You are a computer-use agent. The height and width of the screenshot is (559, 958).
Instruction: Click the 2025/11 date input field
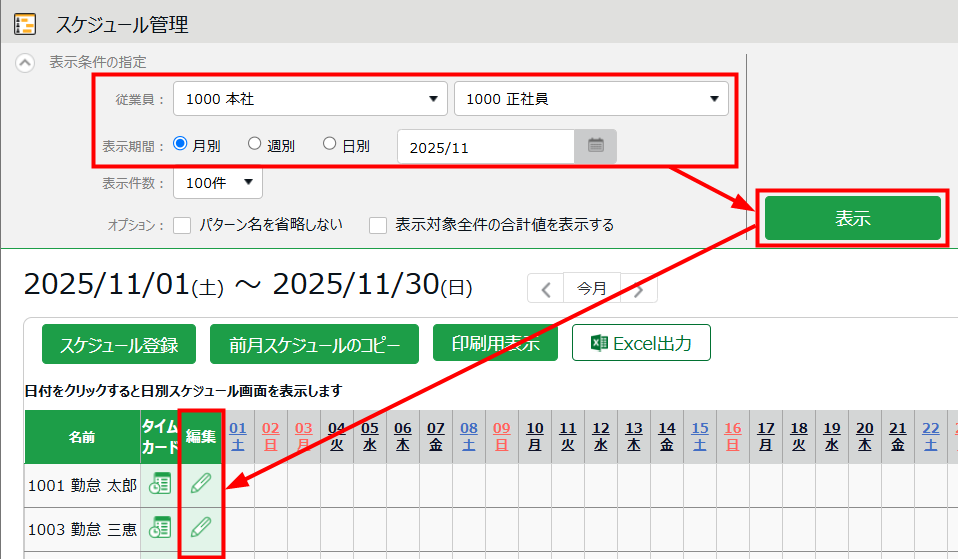coord(485,147)
